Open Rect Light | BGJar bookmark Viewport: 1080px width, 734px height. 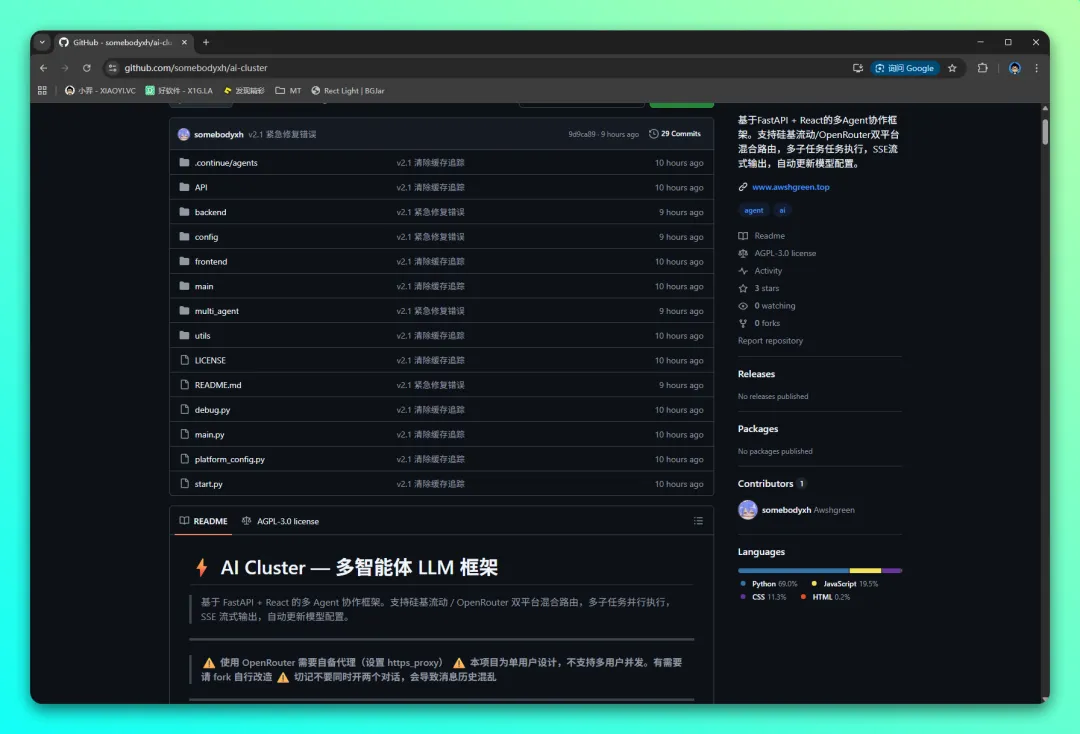[x=348, y=91]
